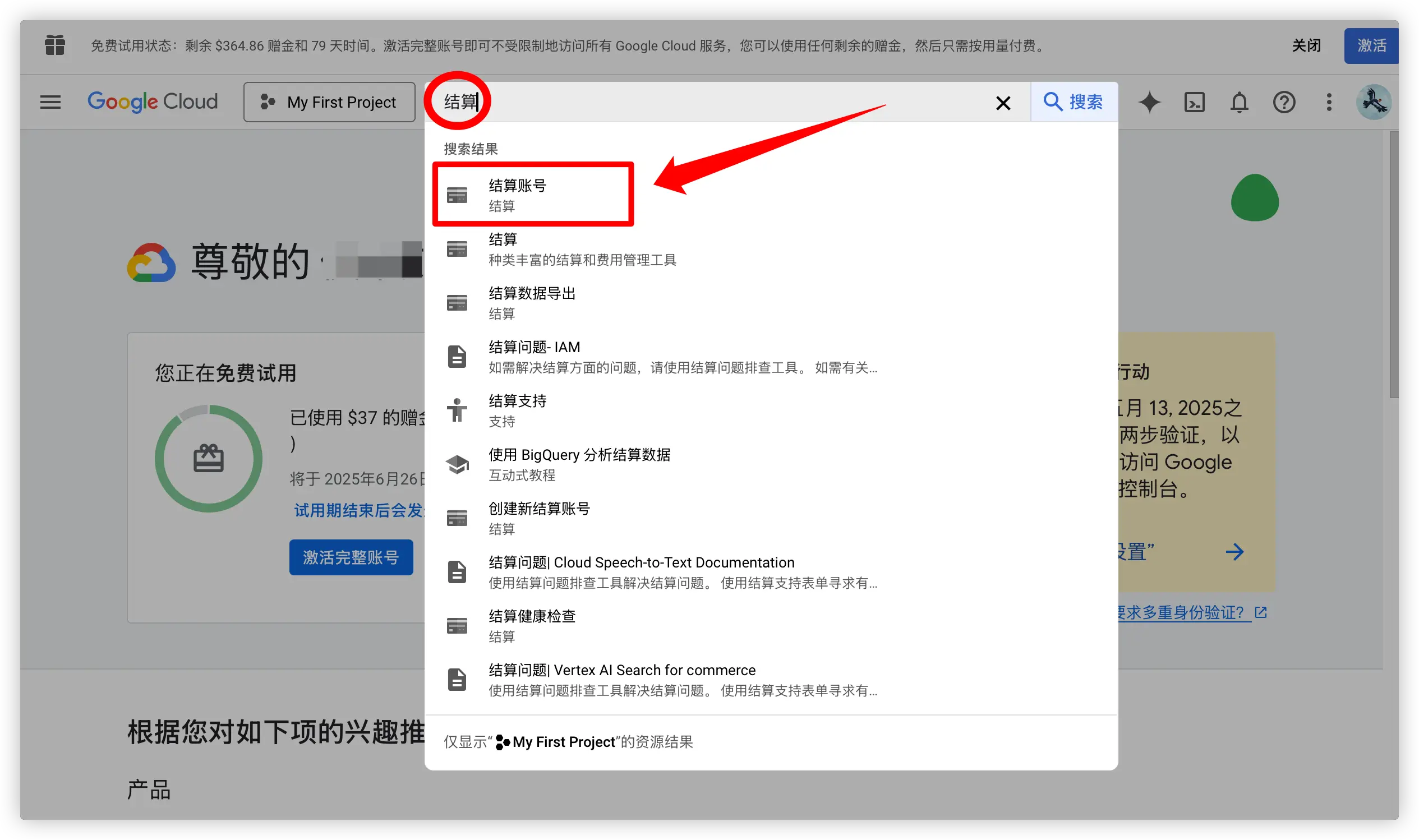Image resolution: width=1419 pixels, height=840 pixels.
Task: Select the 结算 cost management result
Action: pos(771,249)
